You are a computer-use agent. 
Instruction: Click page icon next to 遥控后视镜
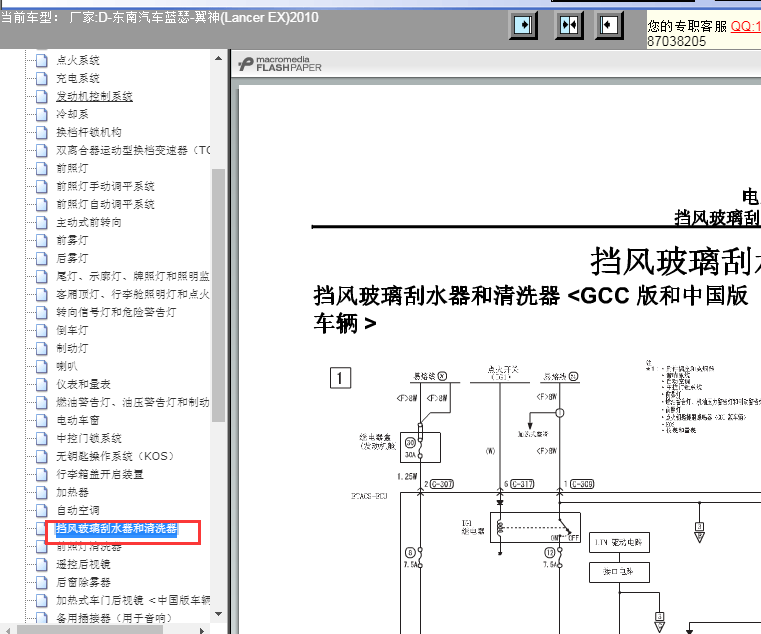(42, 564)
